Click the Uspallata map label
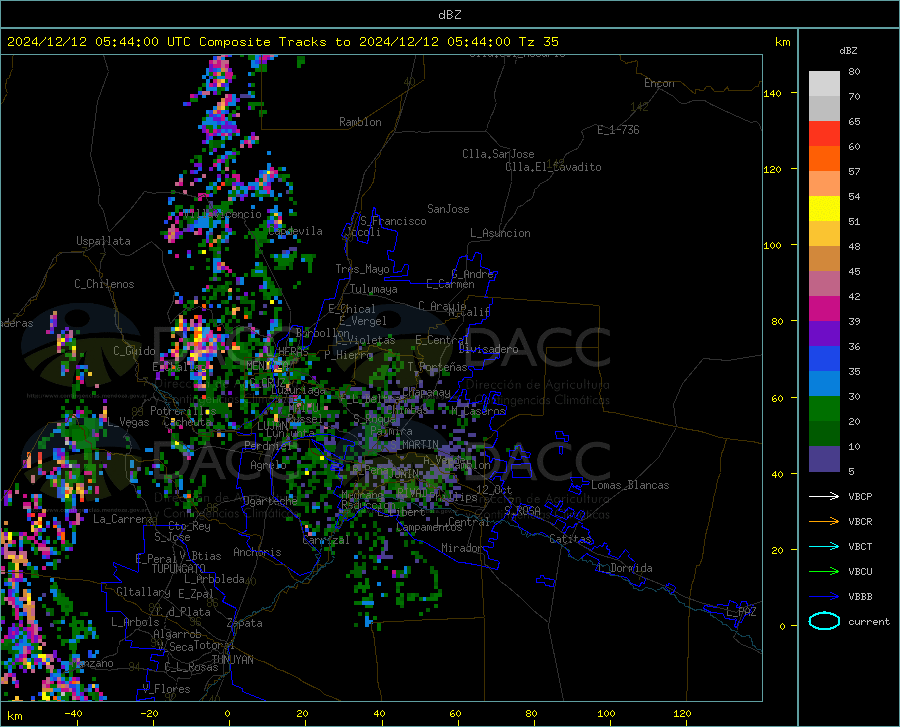Viewport: 900px width, 727px height. tap(103, 241)
